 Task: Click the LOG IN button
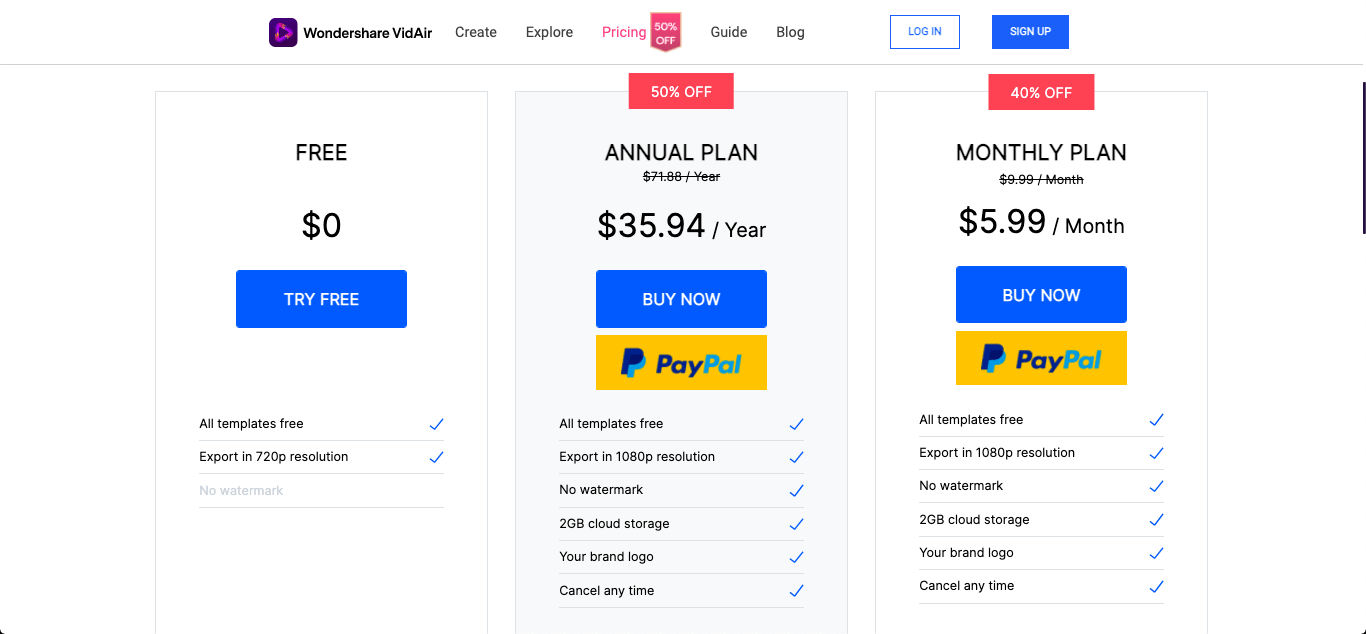tap(925, 32)
